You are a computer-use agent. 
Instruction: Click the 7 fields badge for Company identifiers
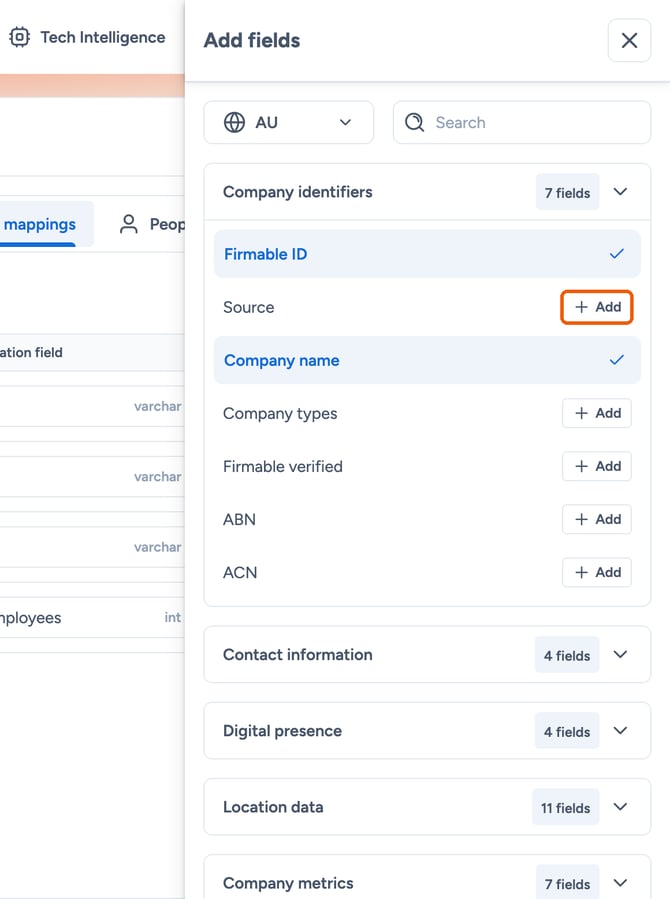pyautogui.click(x=567, y=193)
